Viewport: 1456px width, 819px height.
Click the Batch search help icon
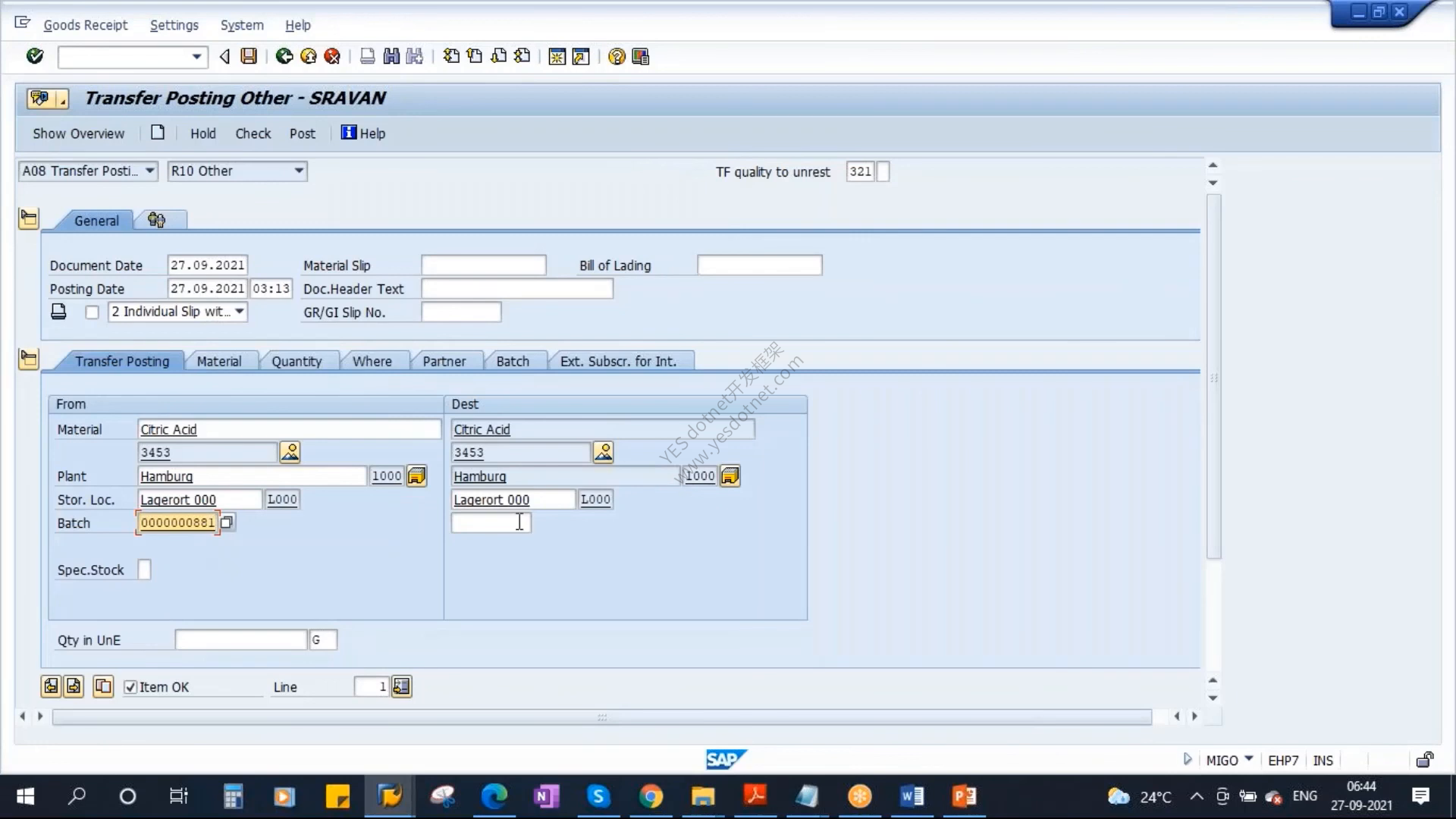(227, 522)
